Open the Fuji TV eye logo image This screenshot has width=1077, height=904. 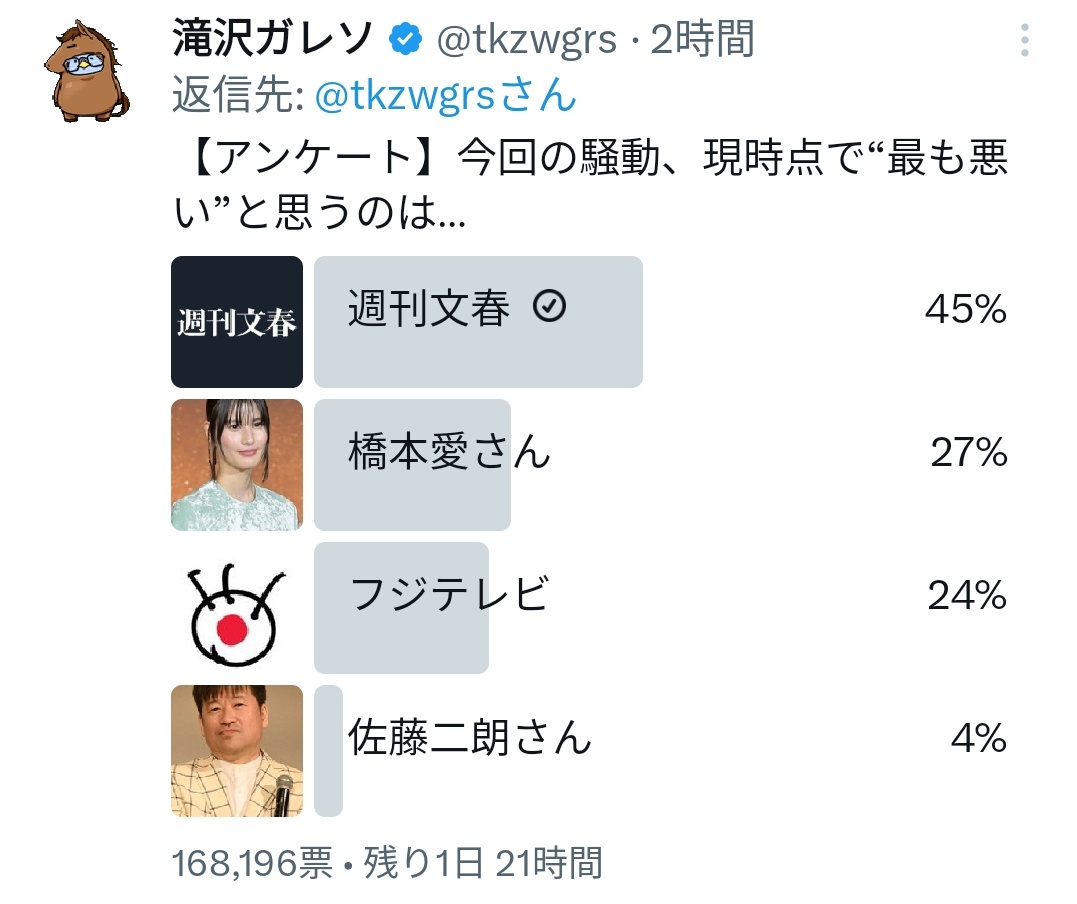point(237,608)
